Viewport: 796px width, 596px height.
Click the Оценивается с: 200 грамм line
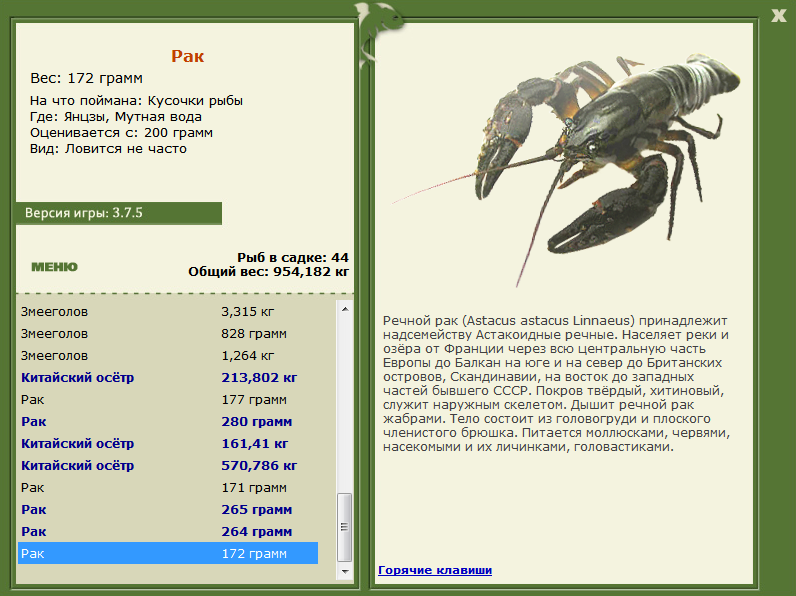[121, 133]
